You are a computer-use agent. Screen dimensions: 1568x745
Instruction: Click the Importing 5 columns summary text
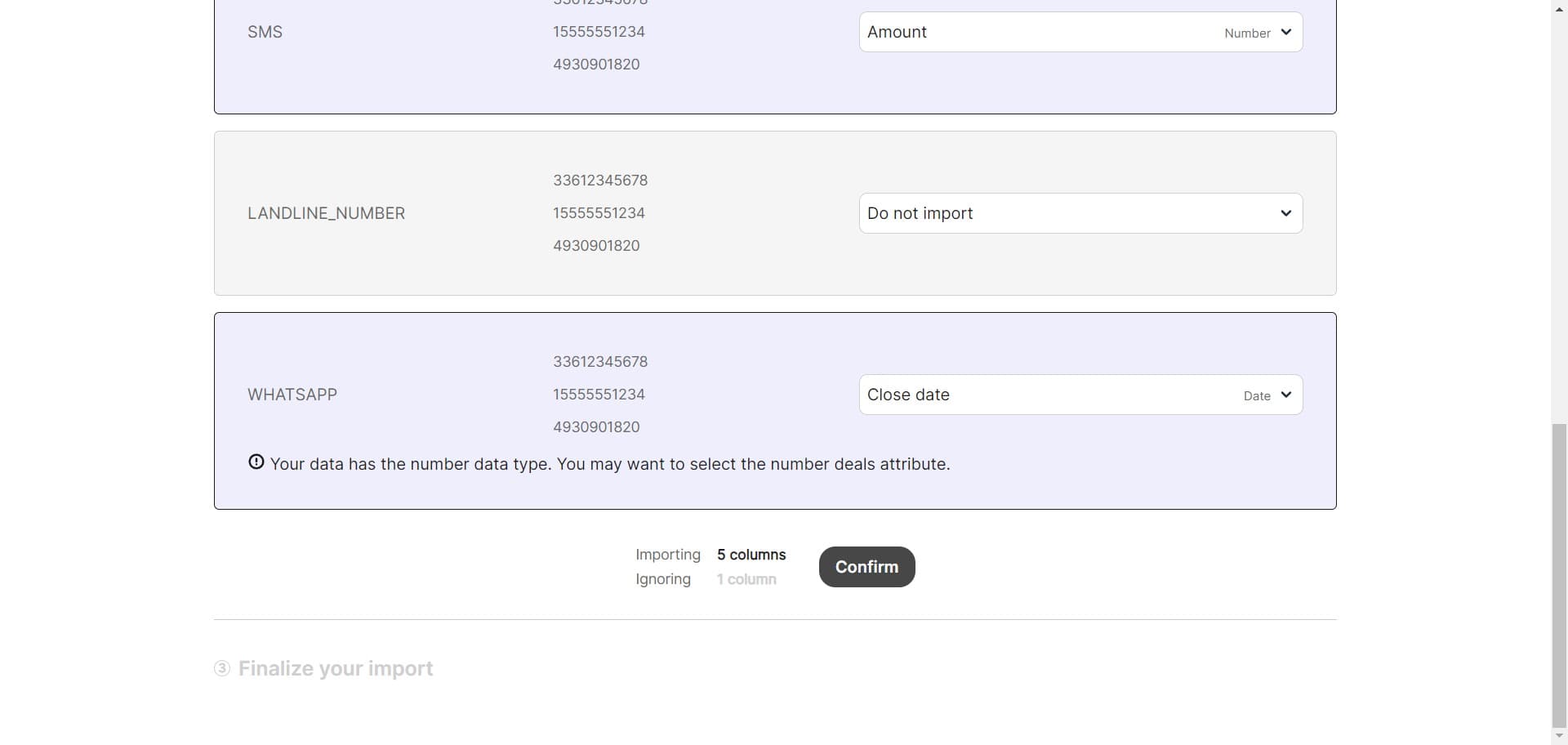click(x=710, y=555)
